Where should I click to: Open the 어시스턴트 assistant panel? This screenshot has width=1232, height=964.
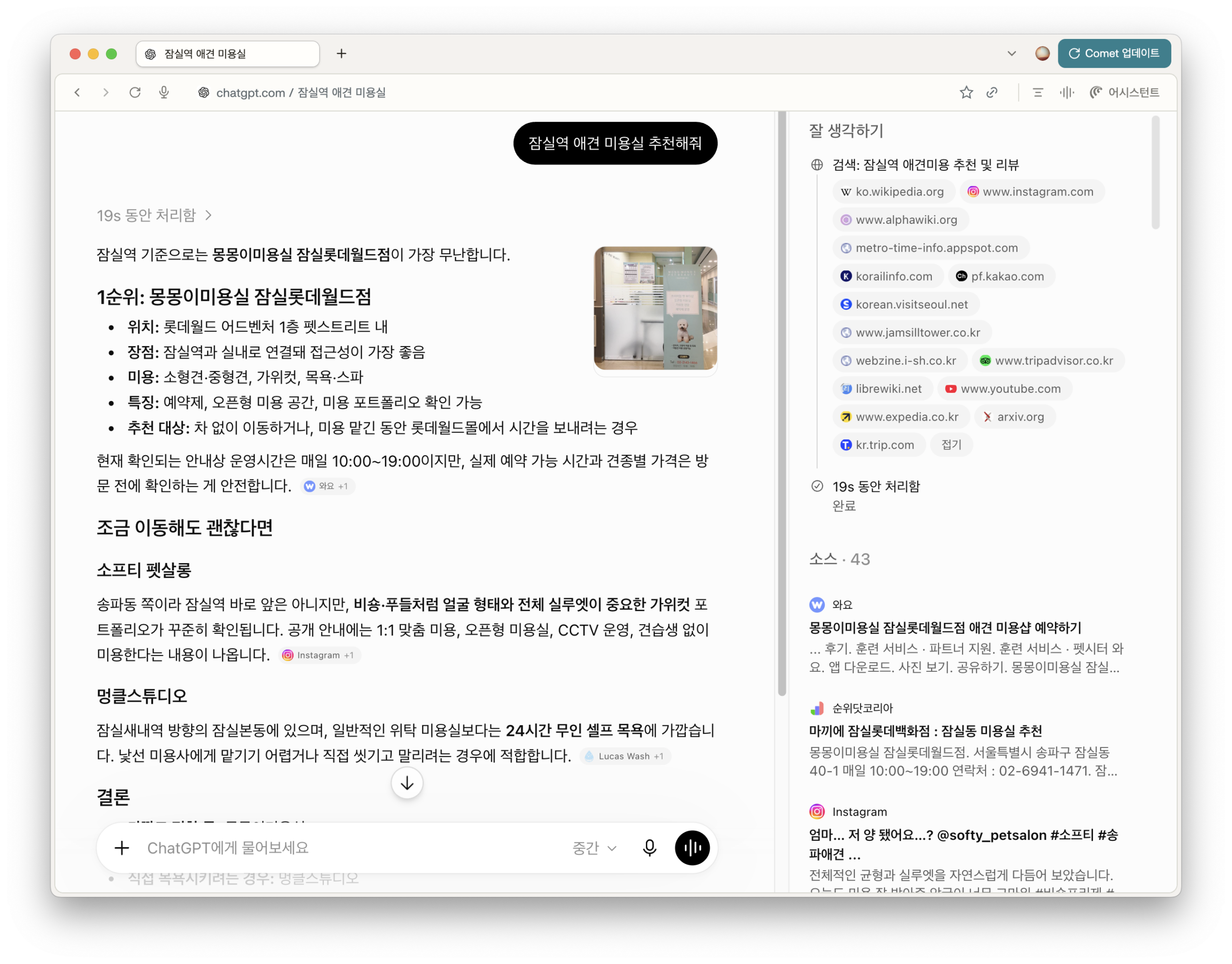(x=1124, y=92)
